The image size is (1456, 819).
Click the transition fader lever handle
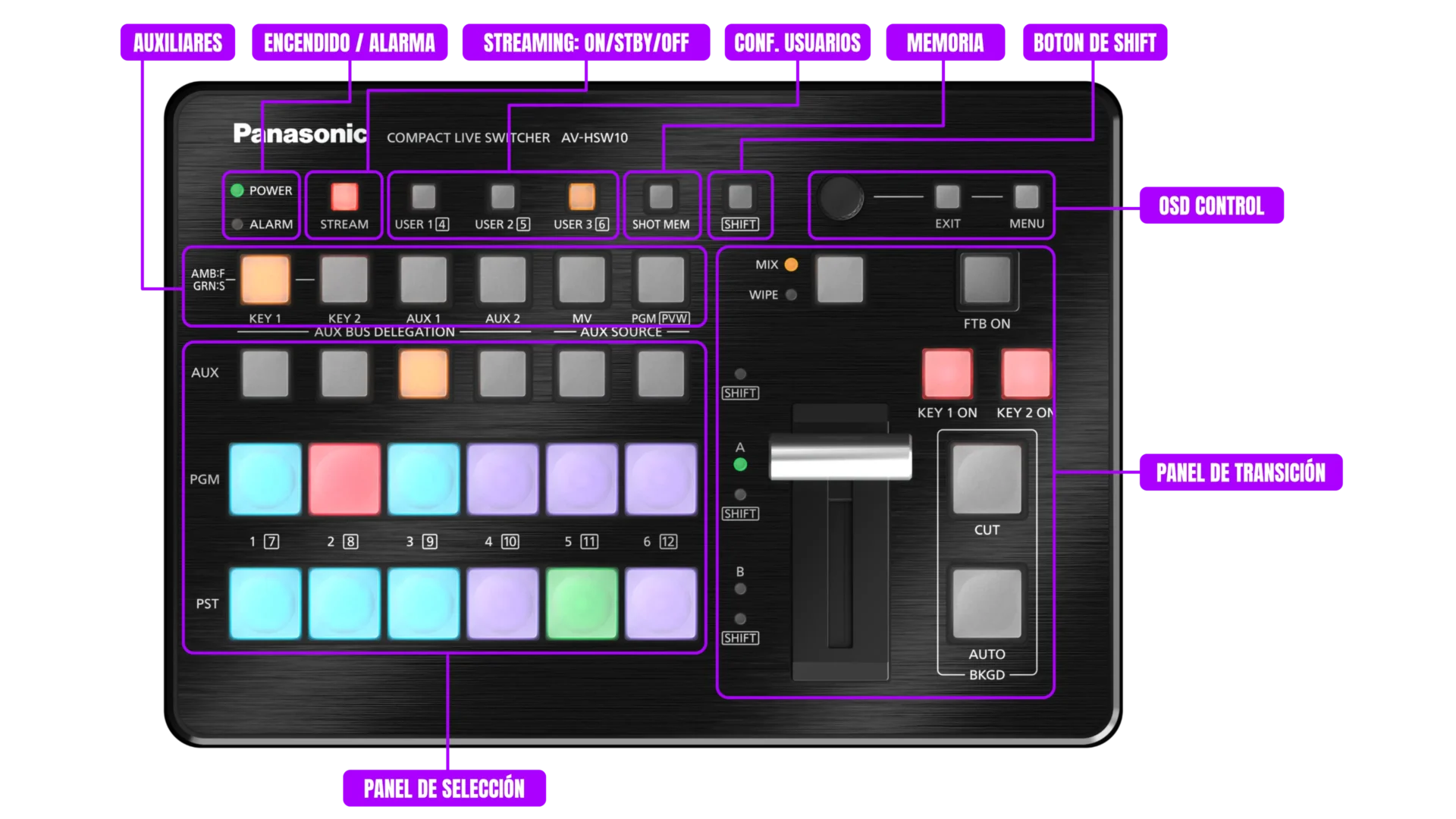840,457
